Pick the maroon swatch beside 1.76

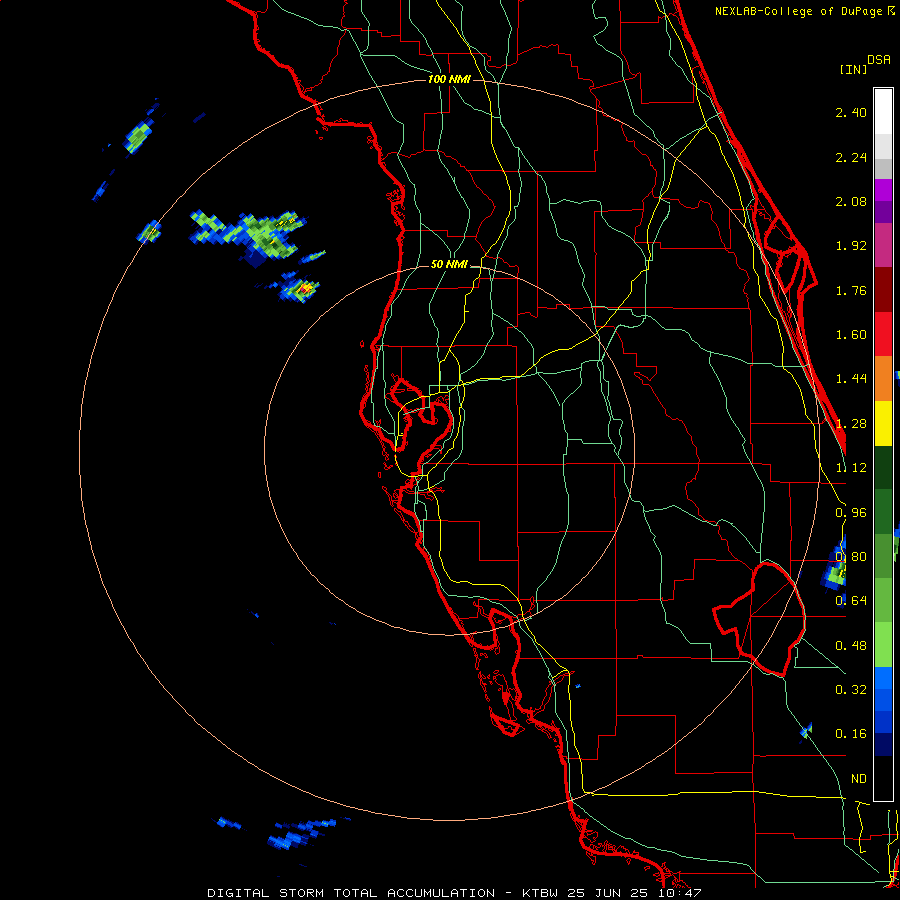pos(883,290)
